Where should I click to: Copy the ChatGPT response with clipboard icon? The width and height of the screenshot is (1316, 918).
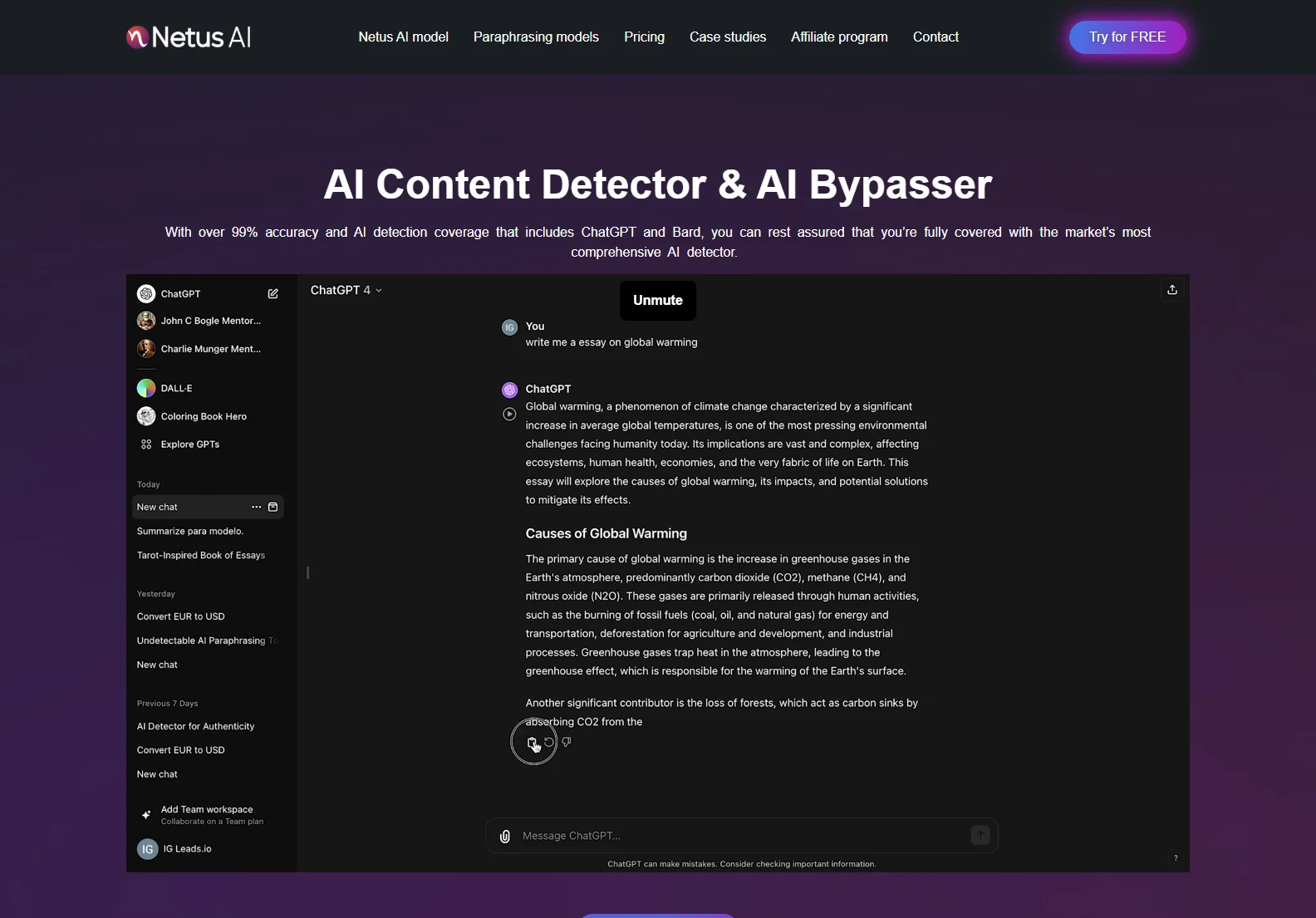click(533, 743)
